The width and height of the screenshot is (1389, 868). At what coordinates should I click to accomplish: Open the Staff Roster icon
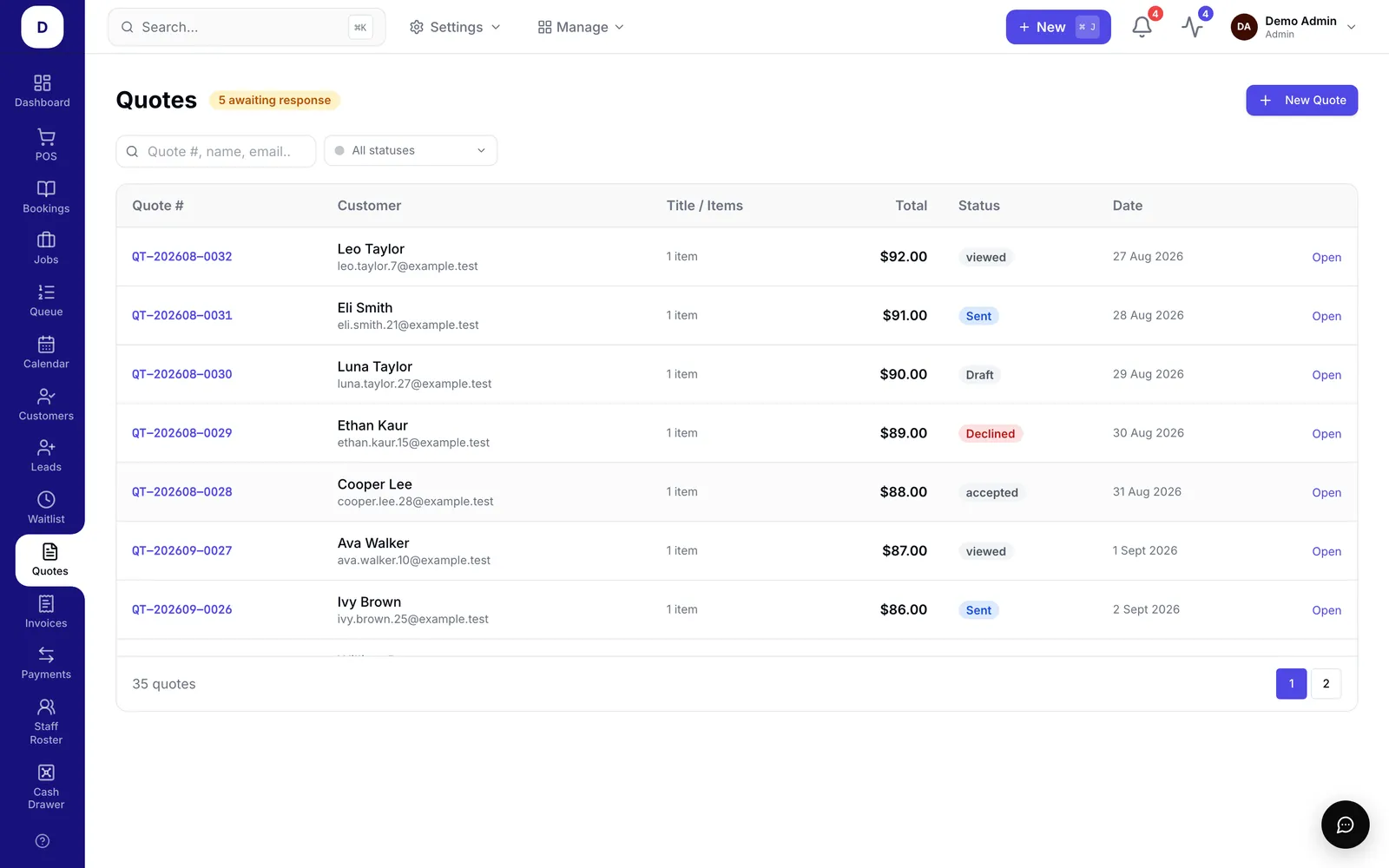coord(46,707)
